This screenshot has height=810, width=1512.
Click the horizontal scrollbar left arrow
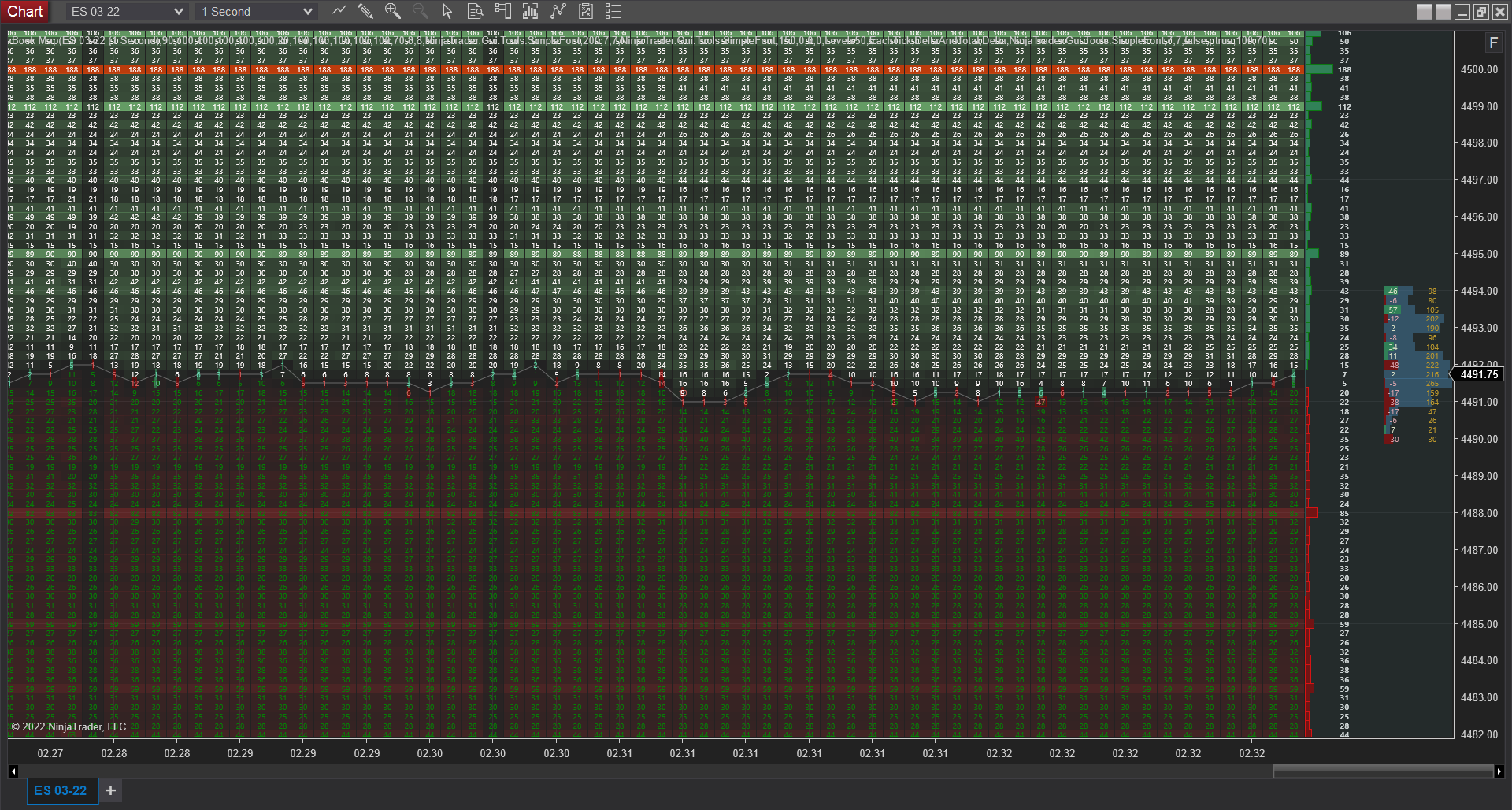13,771
